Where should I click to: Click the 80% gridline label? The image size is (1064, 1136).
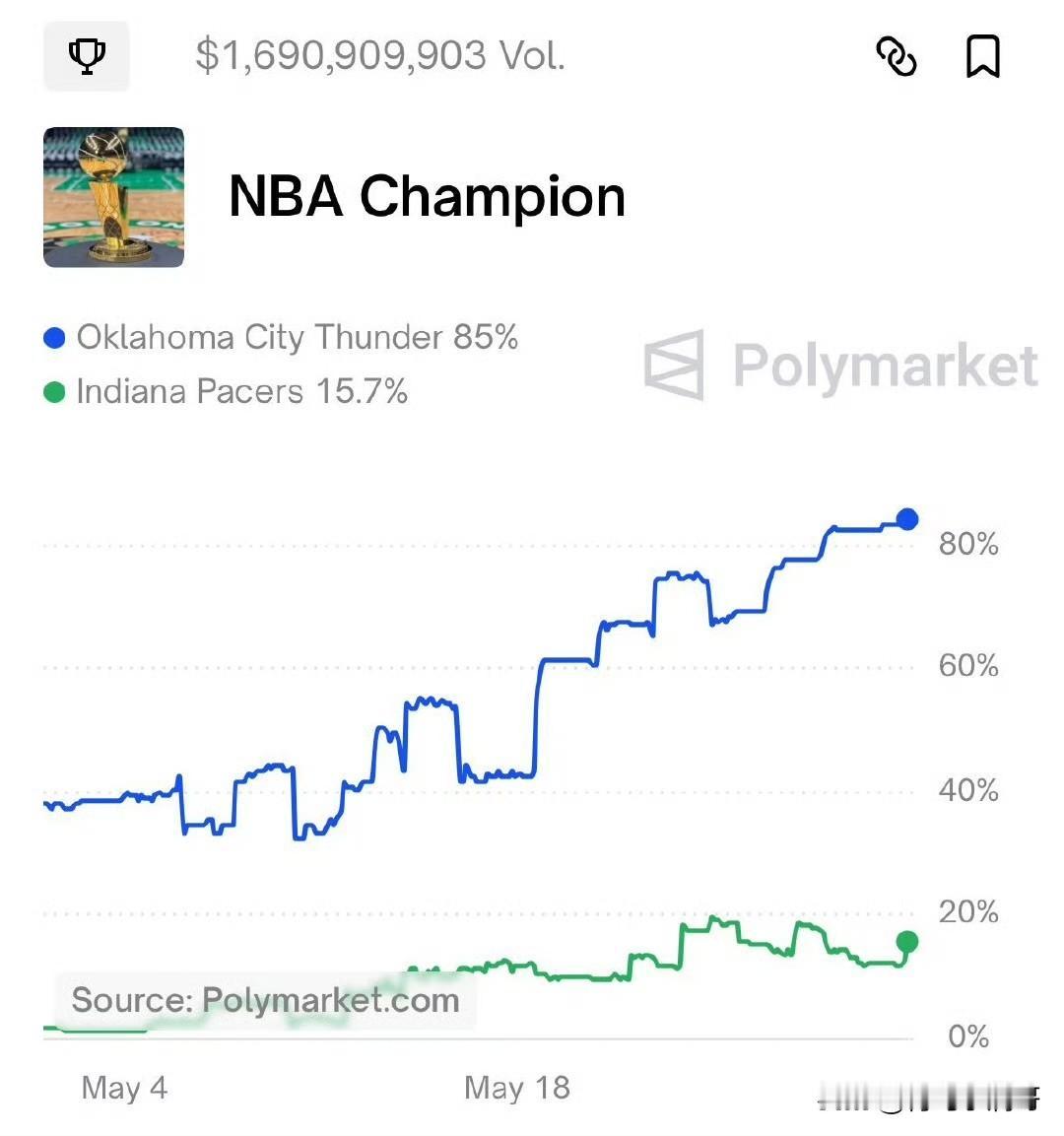968,543
